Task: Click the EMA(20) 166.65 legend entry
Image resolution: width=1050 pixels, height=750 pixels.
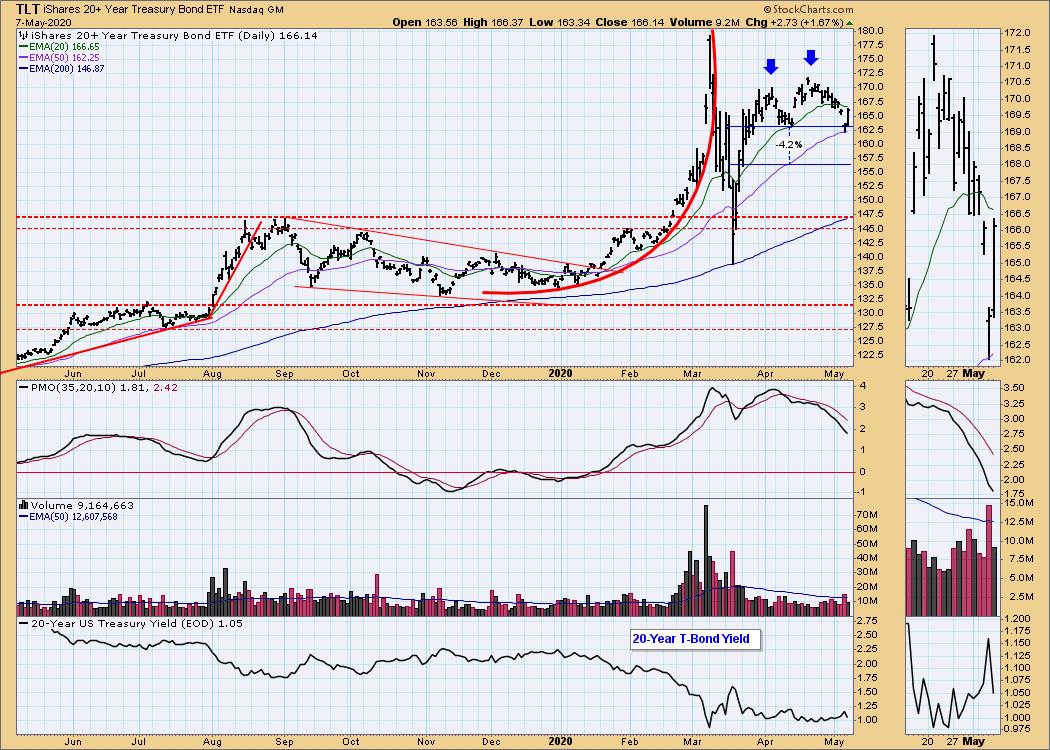Action: click(x=59, y=47)
